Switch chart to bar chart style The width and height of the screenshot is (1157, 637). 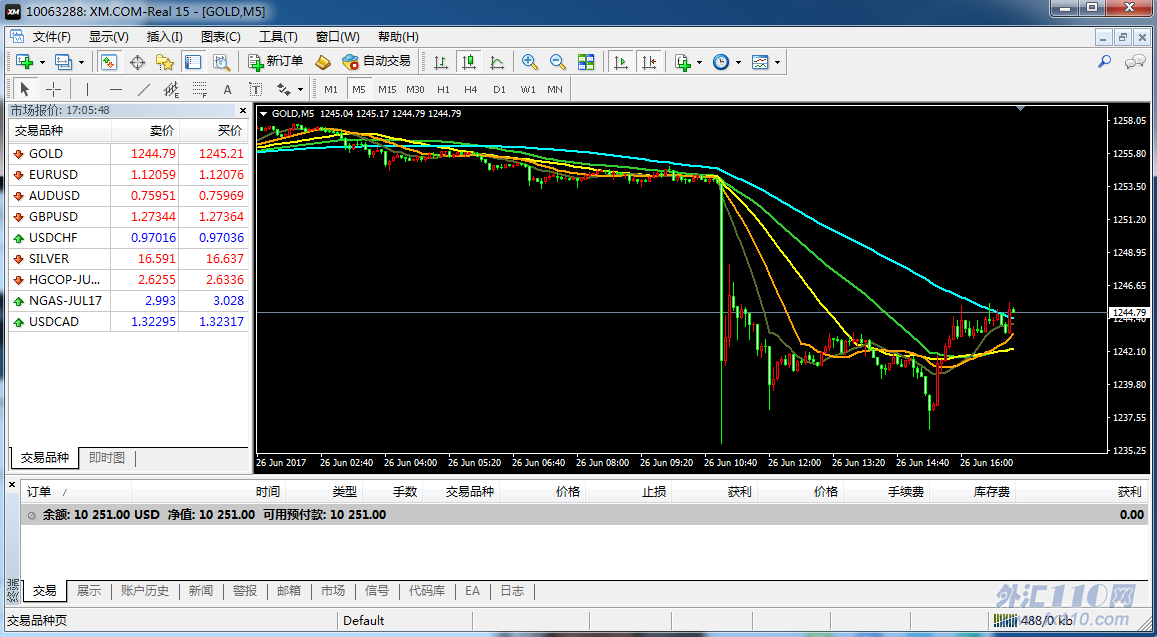pyautogui.click(x=441, y=62)
